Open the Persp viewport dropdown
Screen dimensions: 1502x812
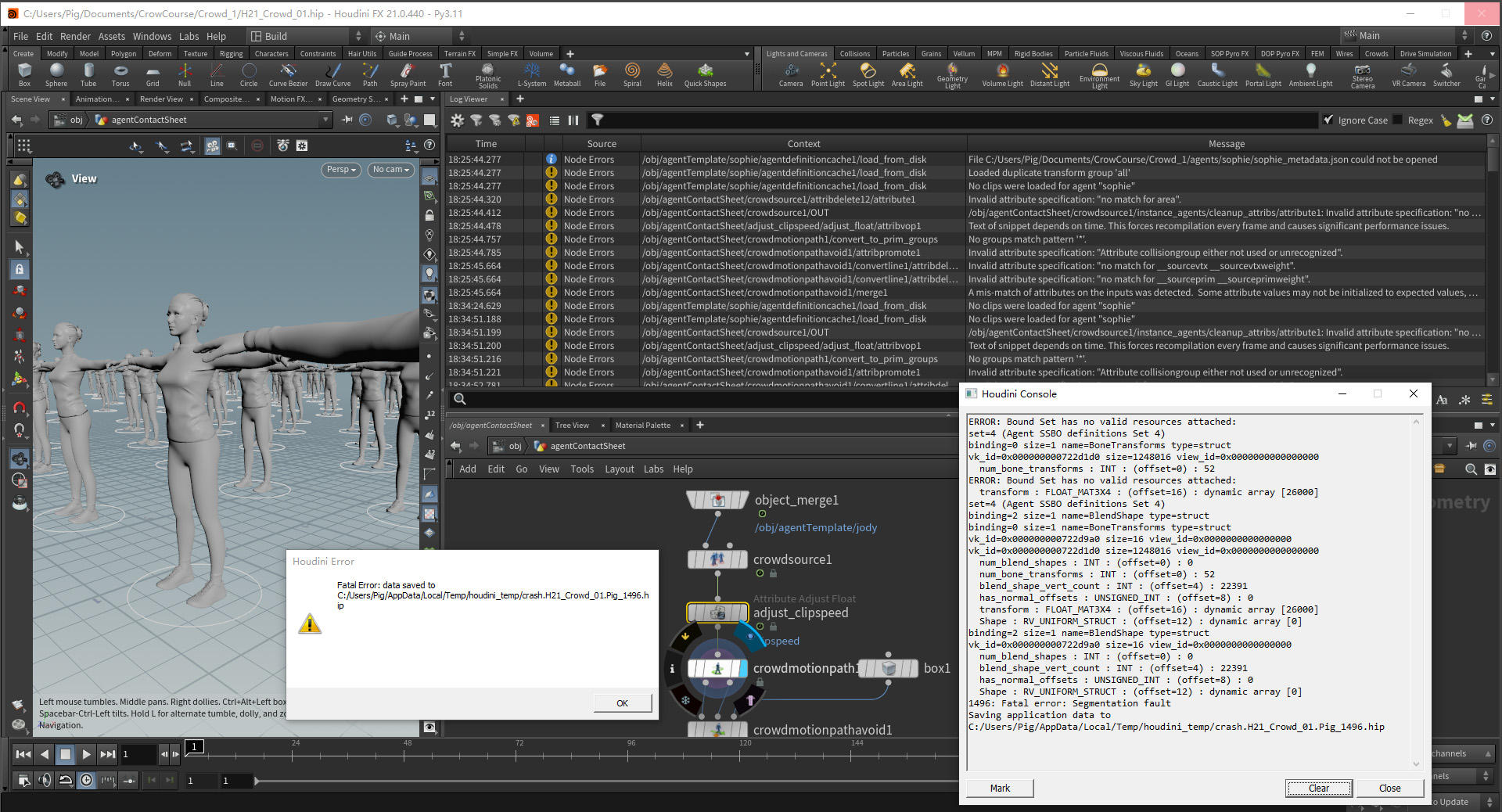[341, 170]
